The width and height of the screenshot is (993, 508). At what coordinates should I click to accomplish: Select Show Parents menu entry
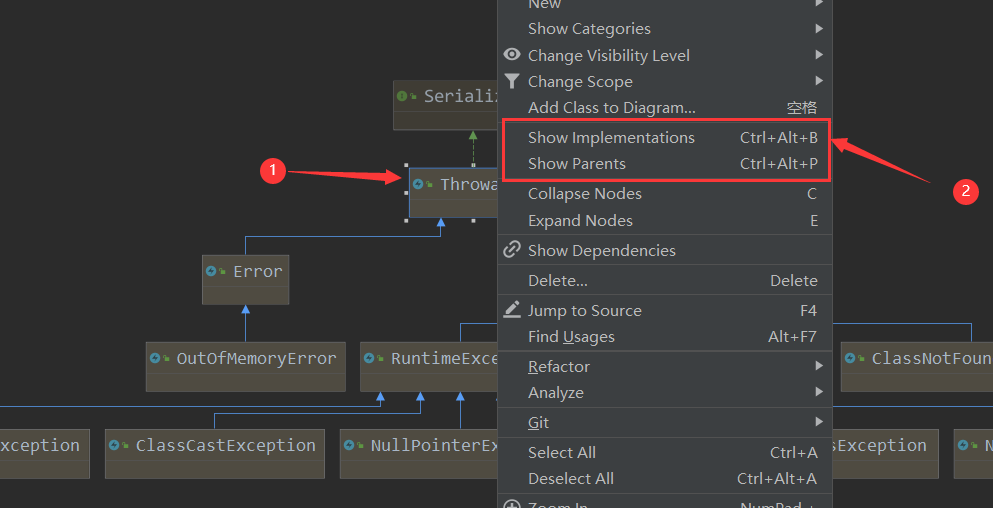tap(577, 164)
